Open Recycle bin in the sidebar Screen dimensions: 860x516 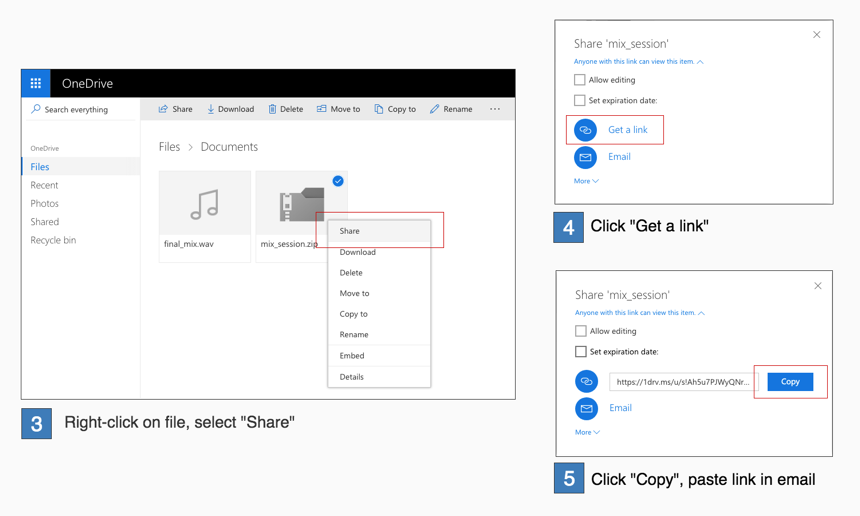point(53,240)
